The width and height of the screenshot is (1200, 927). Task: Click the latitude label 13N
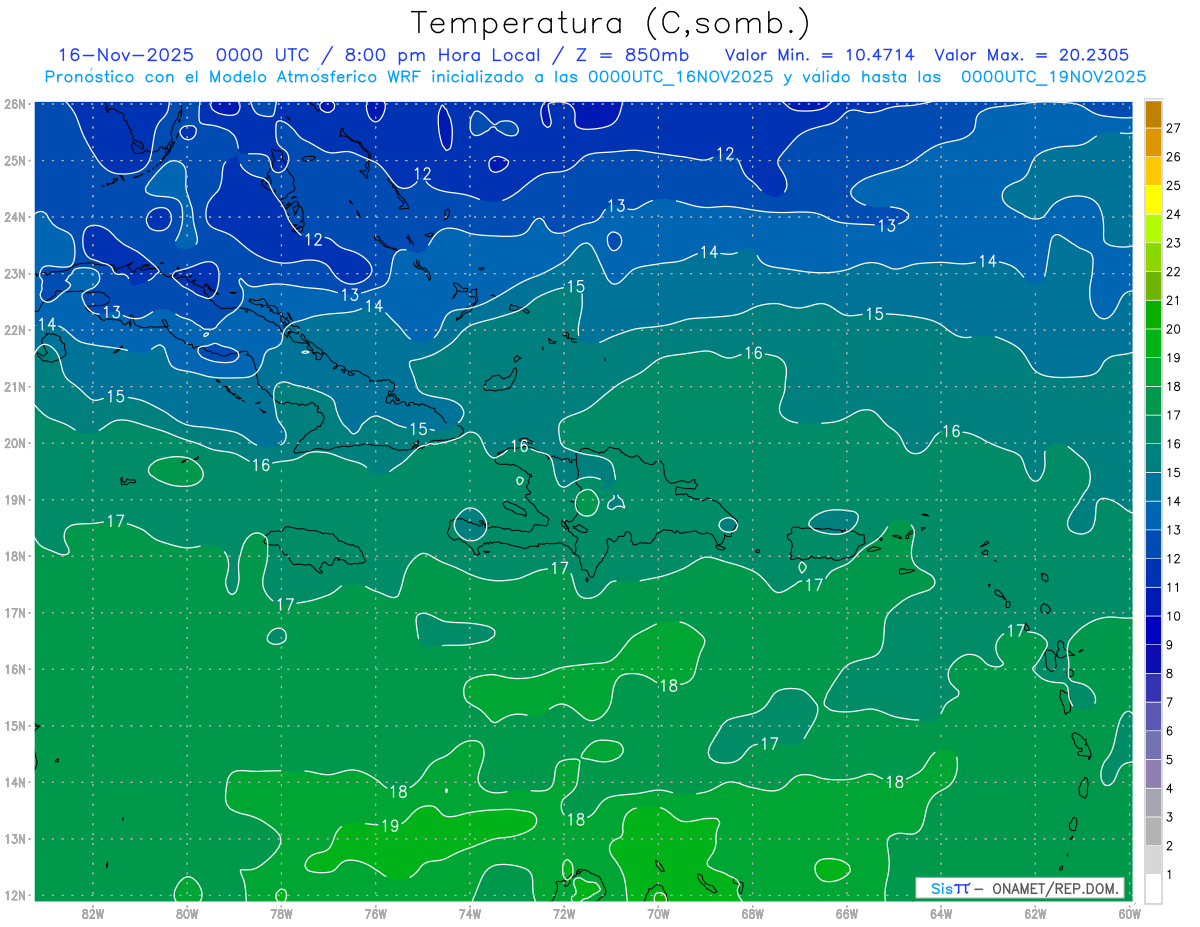click(x=15, y=838)
